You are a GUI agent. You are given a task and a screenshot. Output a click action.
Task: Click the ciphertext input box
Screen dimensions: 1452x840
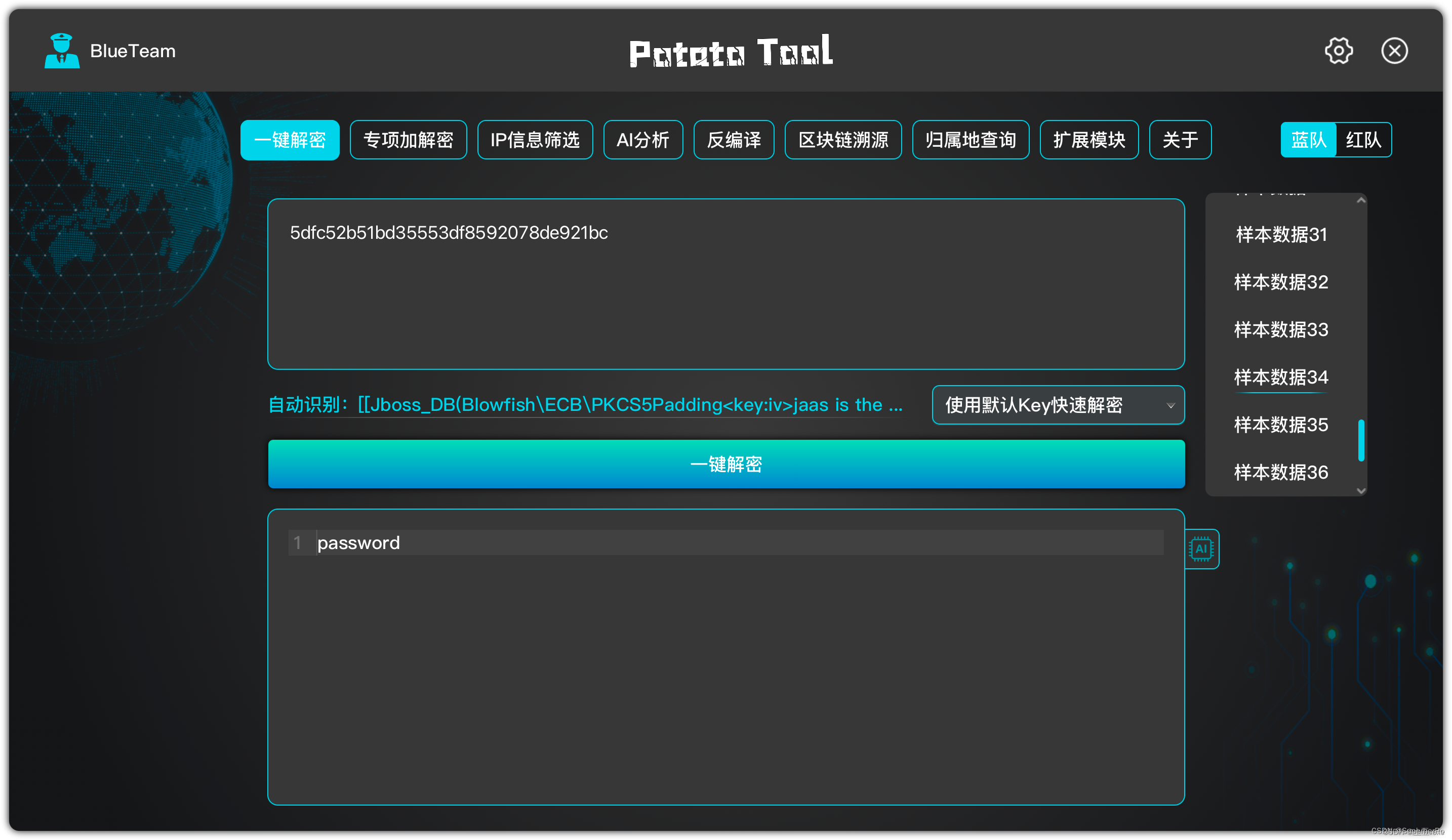(x=725, y=284)
